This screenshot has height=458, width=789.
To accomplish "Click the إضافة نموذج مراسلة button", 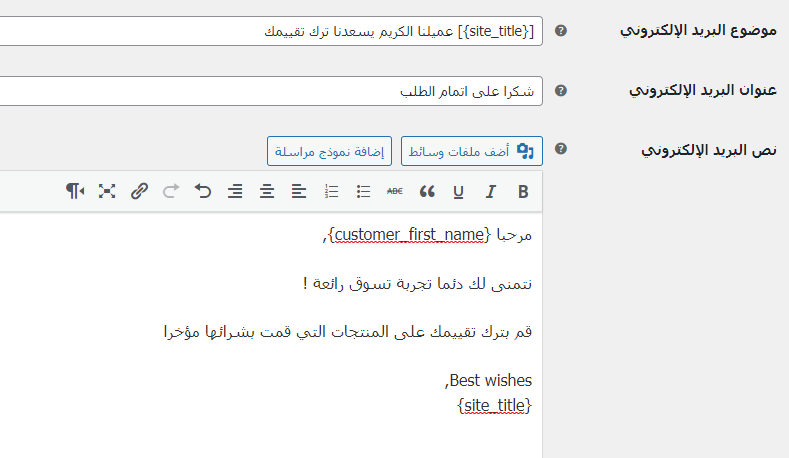I will (x=330, y=151).
